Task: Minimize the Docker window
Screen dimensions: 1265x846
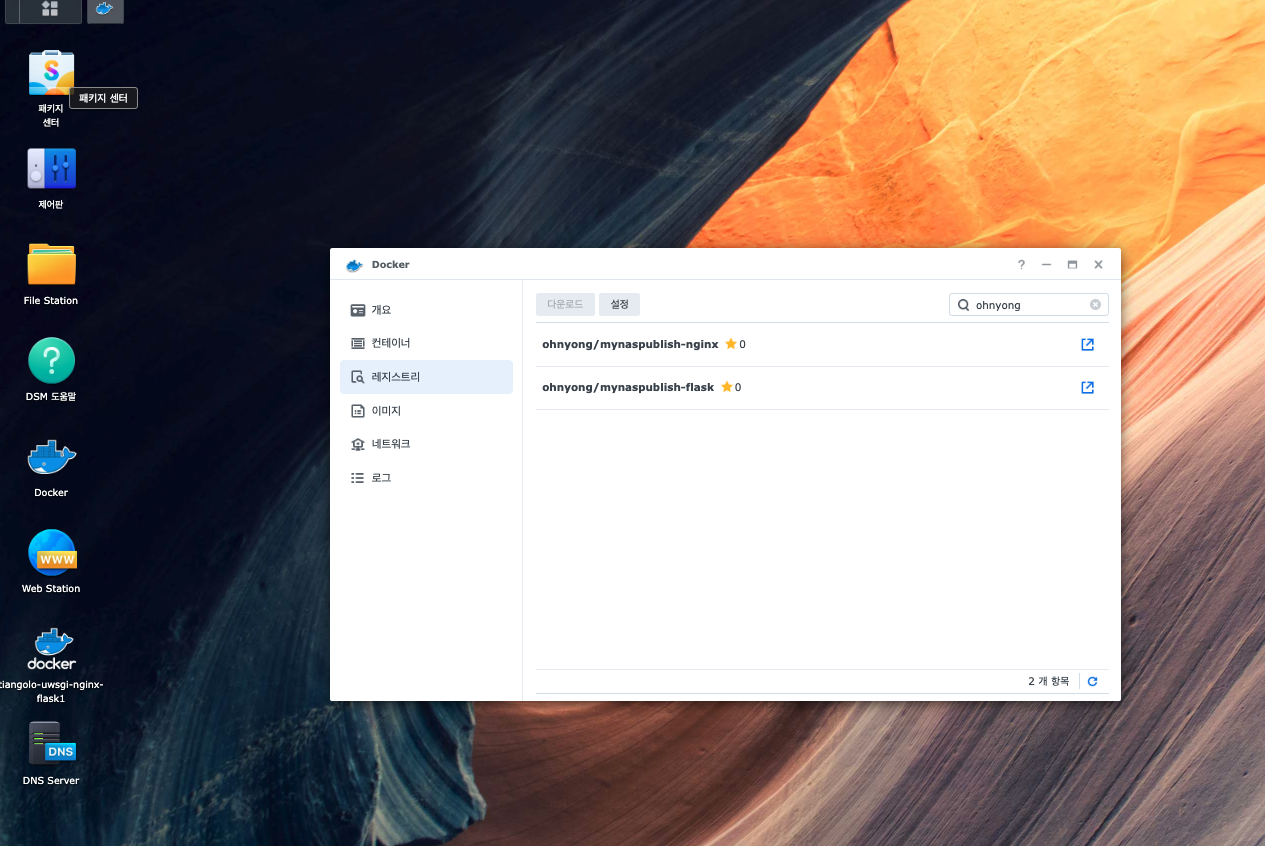Action: tap(1046, 265)
